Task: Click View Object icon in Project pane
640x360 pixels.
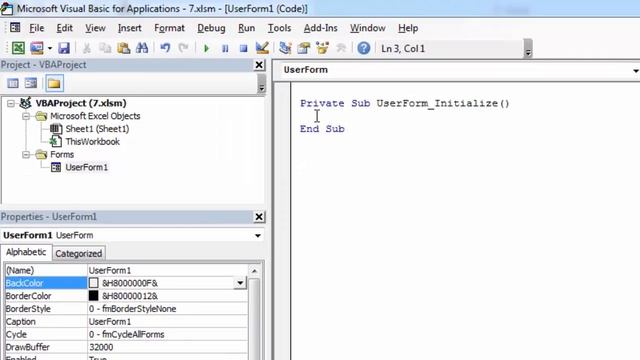Action: tap(31, 83)
